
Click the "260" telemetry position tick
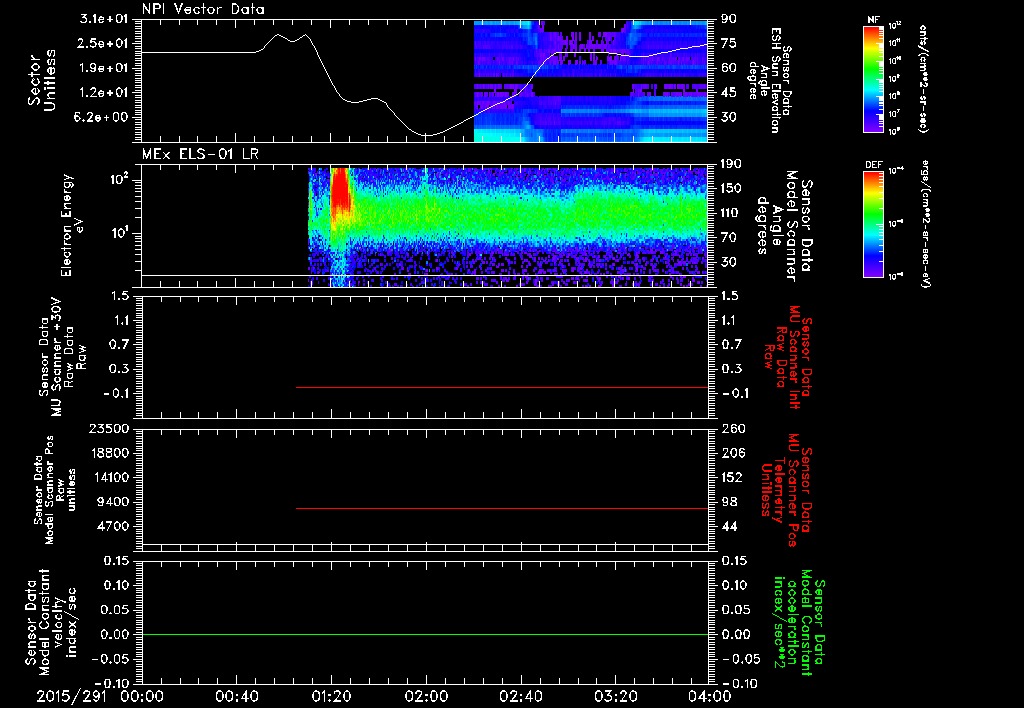coord(733,428)
